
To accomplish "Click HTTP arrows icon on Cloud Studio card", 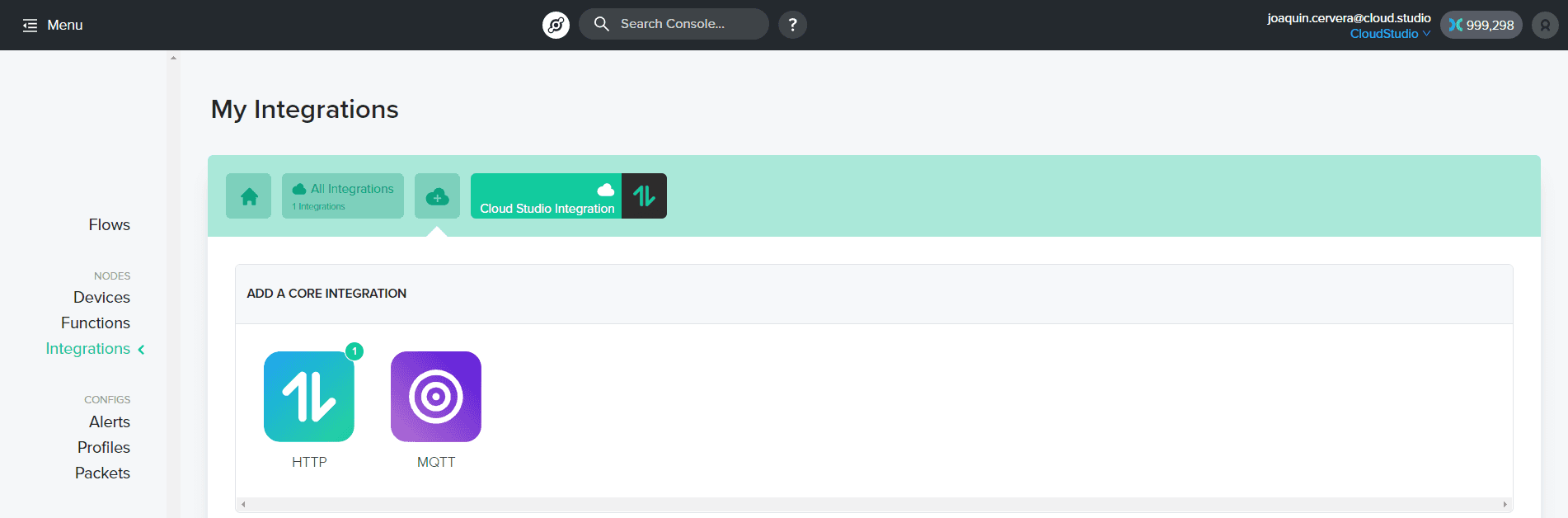I will [644, 196].
